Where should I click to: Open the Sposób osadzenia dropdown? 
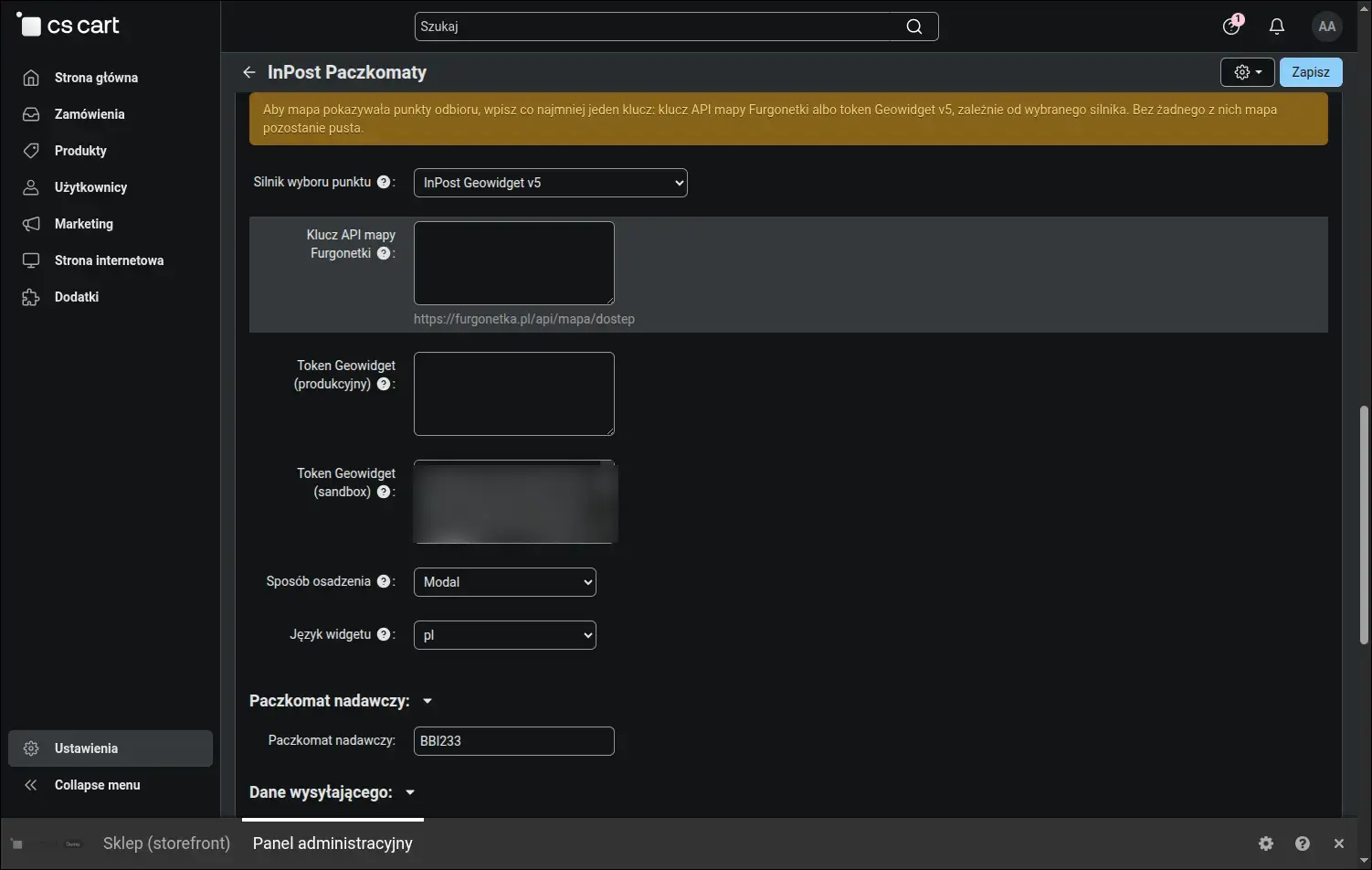pos(505,582)
